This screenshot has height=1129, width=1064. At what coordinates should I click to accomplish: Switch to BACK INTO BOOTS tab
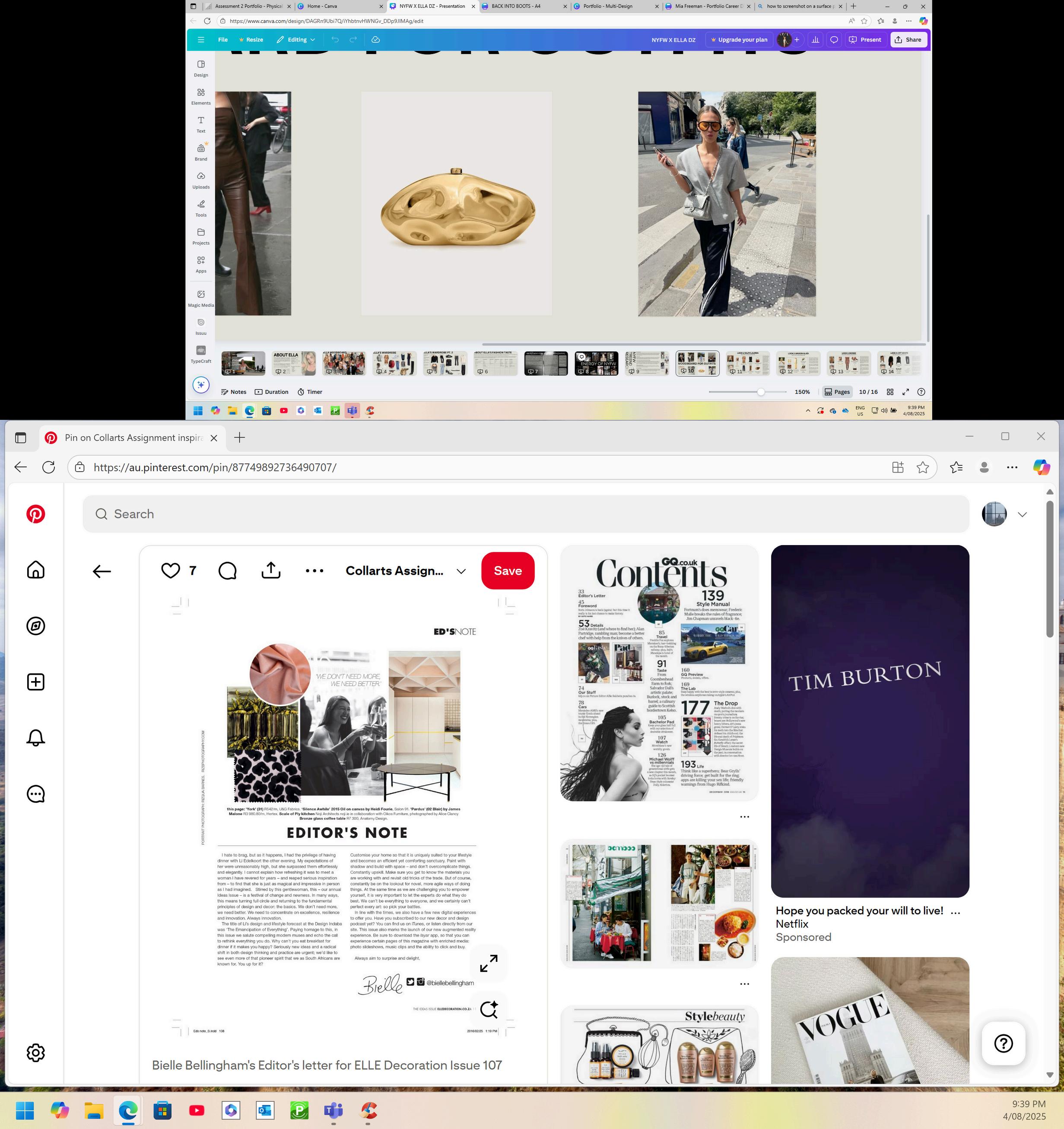point(523,6)
